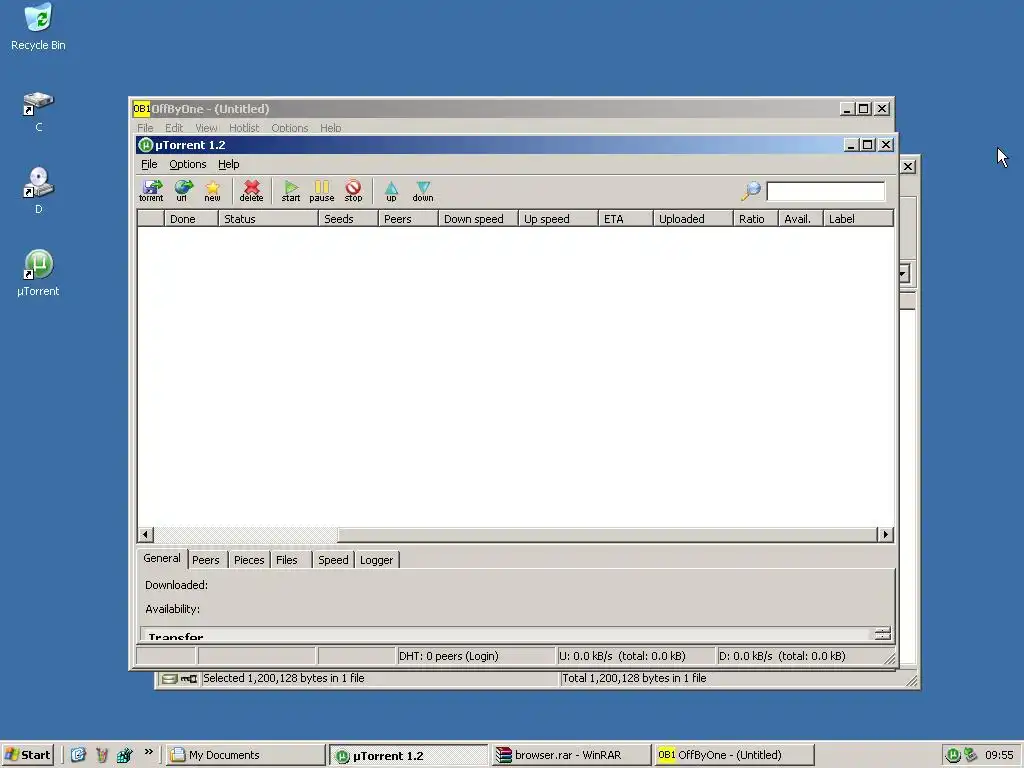Image resolution: width=1024 pixels, height=768 pixels.
Task: Open the µTorrent File menu
Action: tap(149, 164)
